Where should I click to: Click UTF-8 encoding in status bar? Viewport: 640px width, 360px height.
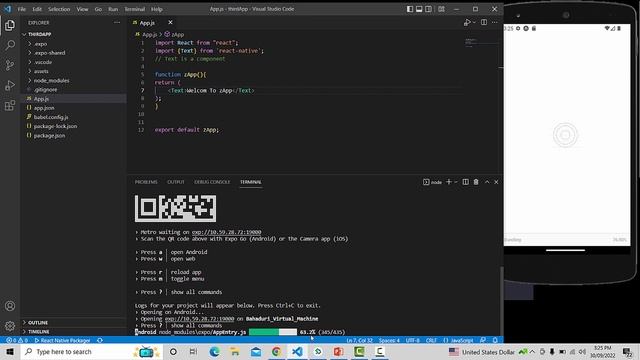pos(413,340)
